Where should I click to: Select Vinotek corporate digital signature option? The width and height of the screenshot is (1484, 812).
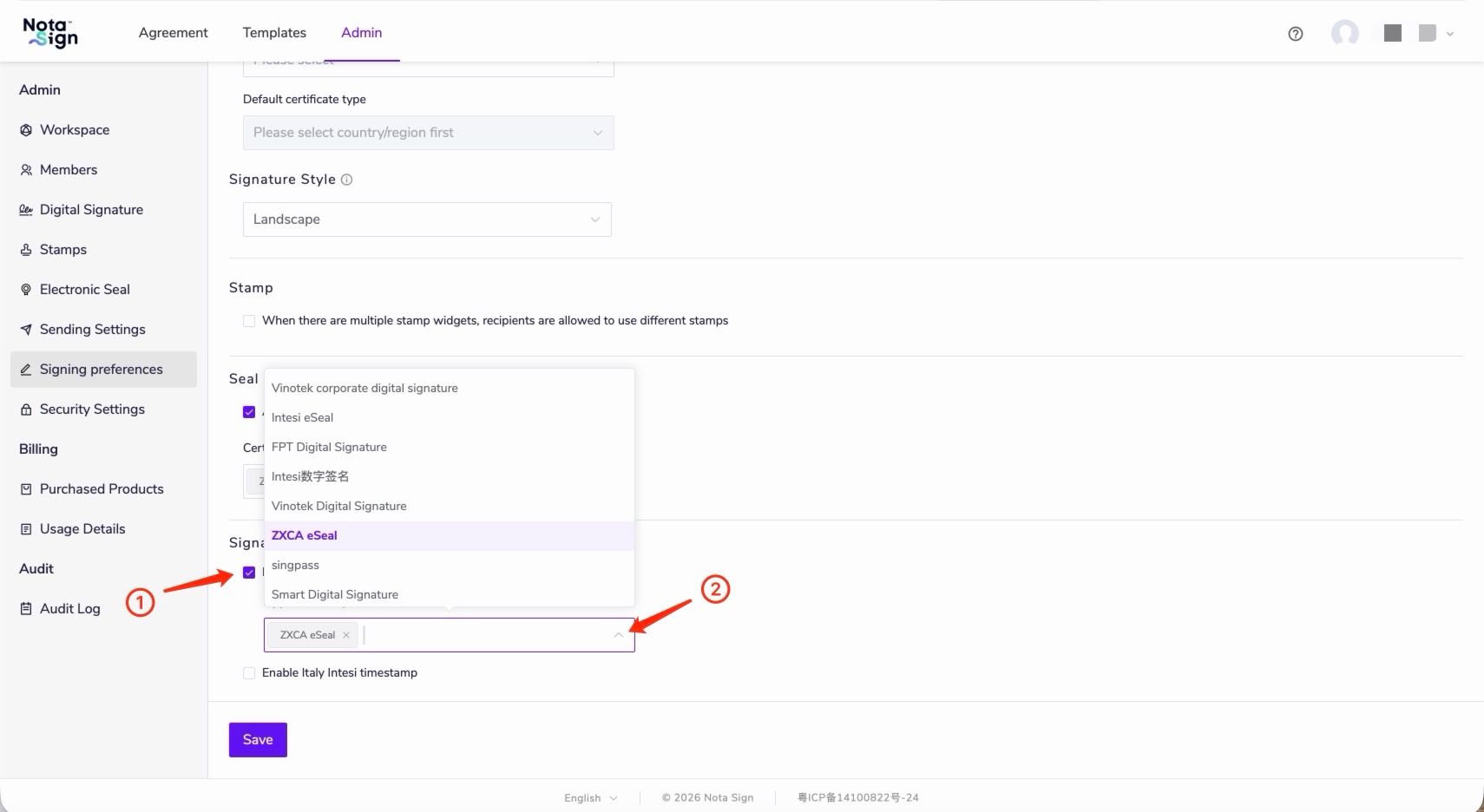[x=450, y=388]
